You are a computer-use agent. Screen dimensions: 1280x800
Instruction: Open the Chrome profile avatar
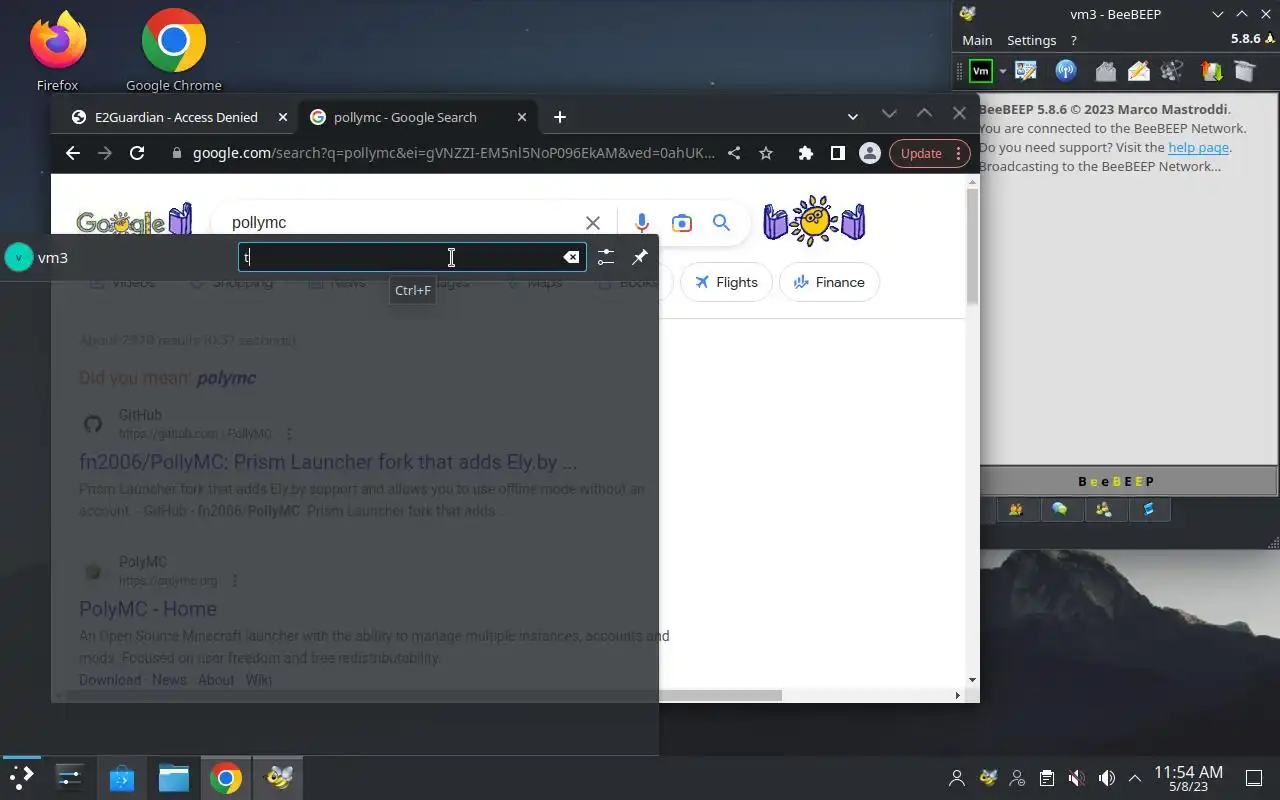pos(870,153)
